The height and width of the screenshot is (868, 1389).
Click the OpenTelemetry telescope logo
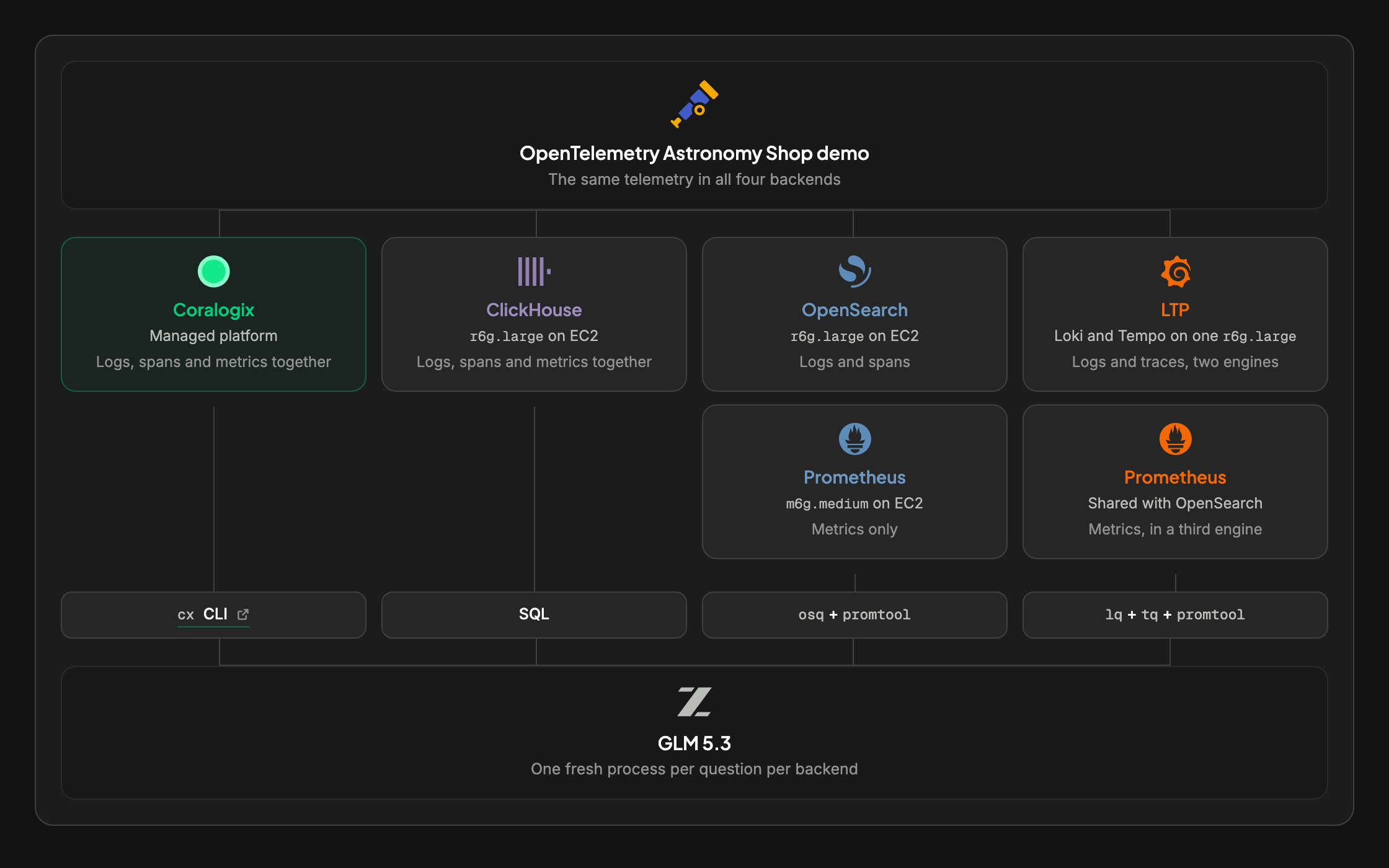click(694, 104)
